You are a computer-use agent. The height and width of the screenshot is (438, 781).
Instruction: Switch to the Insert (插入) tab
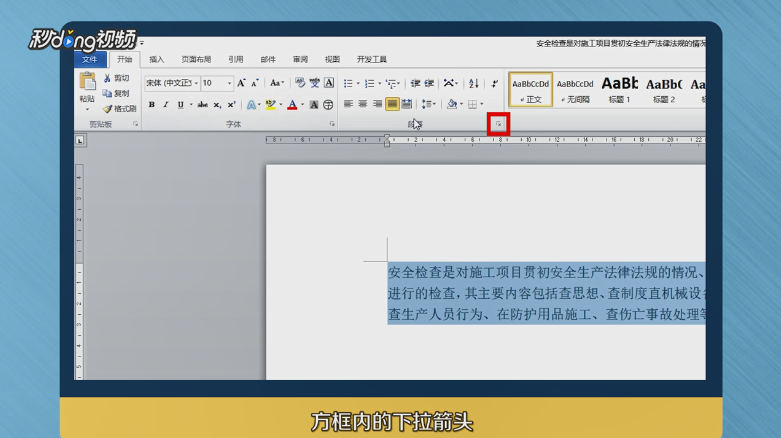[156, 59]
